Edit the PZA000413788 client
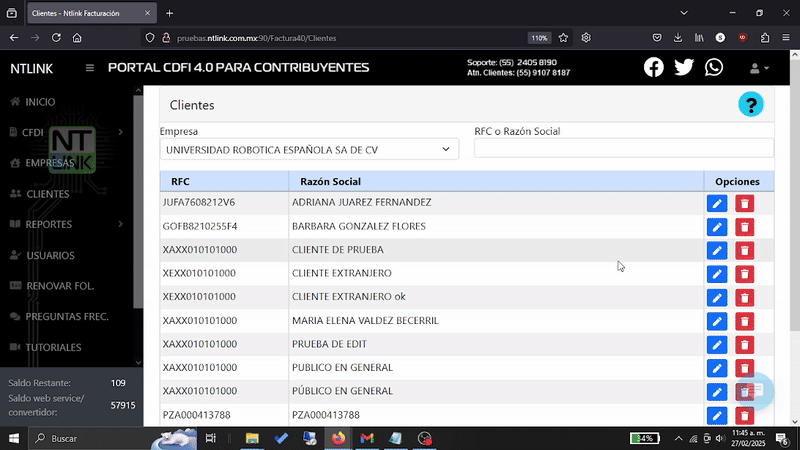 click(717, 416)
